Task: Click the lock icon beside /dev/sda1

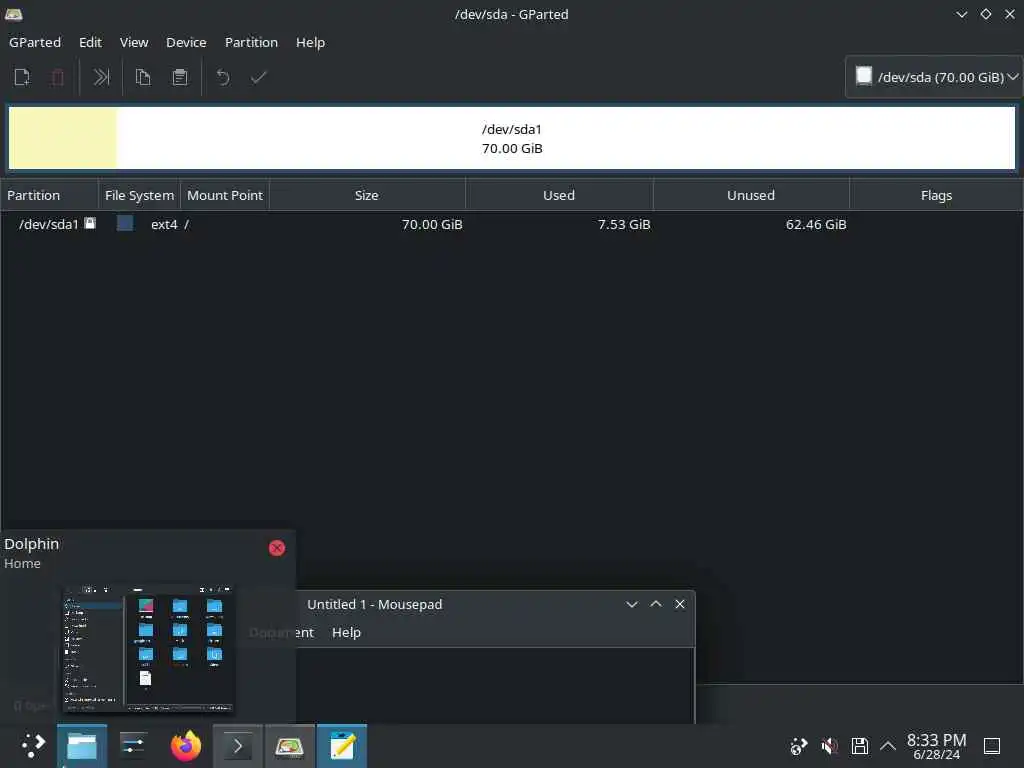Action: pos(90,223)
